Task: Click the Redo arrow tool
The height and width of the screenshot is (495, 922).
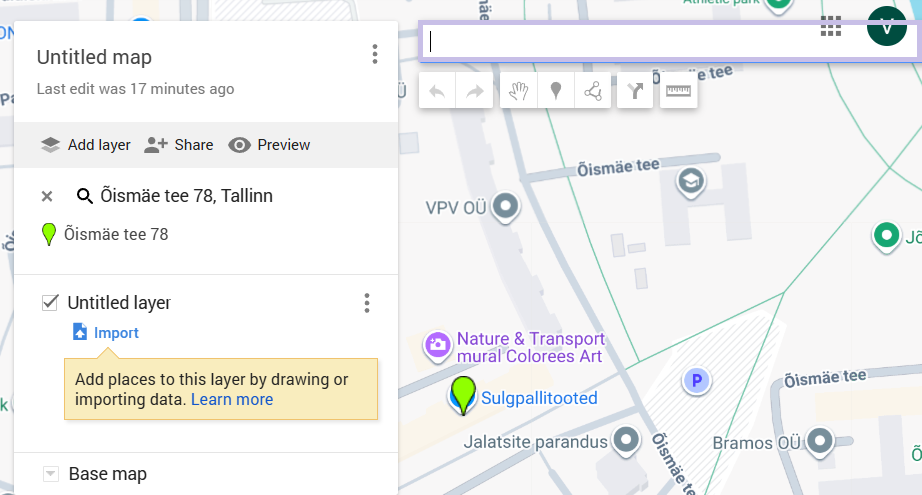Action: click(475, 92)
